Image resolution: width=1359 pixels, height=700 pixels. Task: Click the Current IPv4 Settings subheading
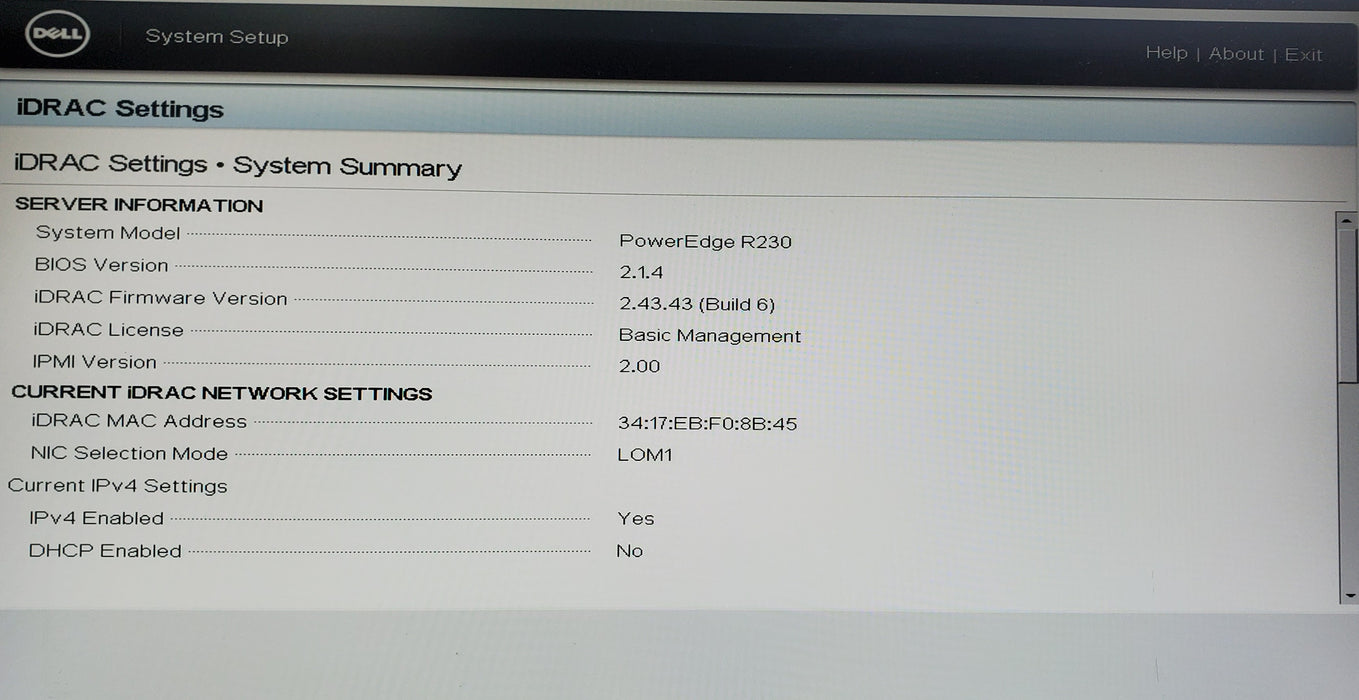click(x=118, y=486)
